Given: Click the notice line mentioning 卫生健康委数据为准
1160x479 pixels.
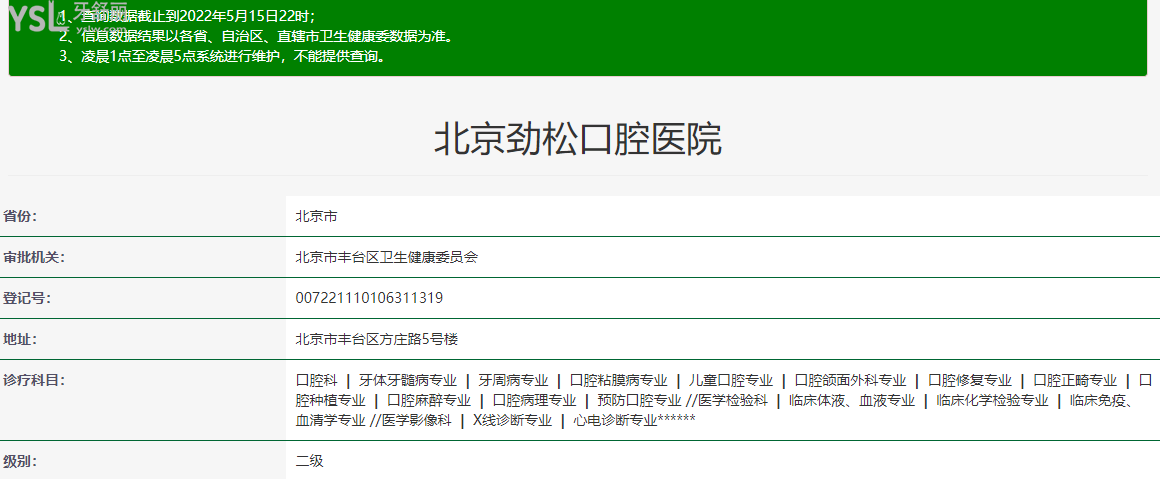Looking at the screenshot, I should [256, 36].
